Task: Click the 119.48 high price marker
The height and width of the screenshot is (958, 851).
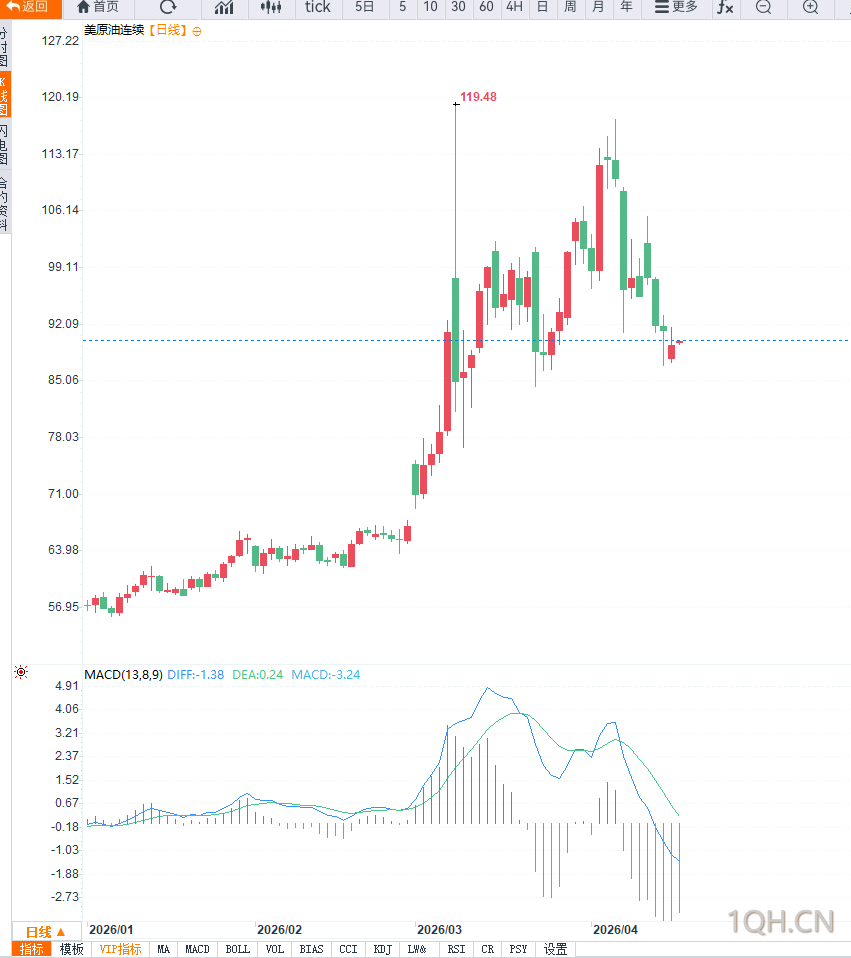Action: click(x=478, y=97)
